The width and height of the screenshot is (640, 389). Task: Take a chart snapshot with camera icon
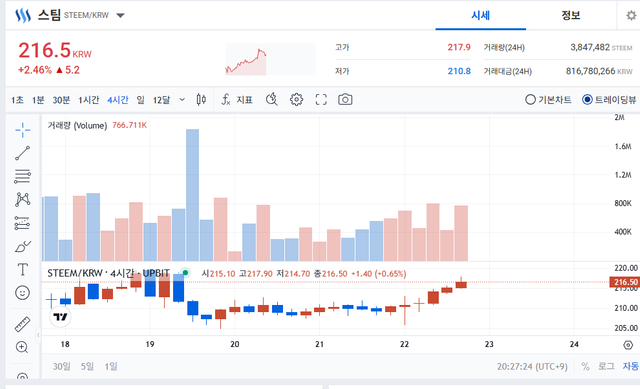[x=345, y=100]
